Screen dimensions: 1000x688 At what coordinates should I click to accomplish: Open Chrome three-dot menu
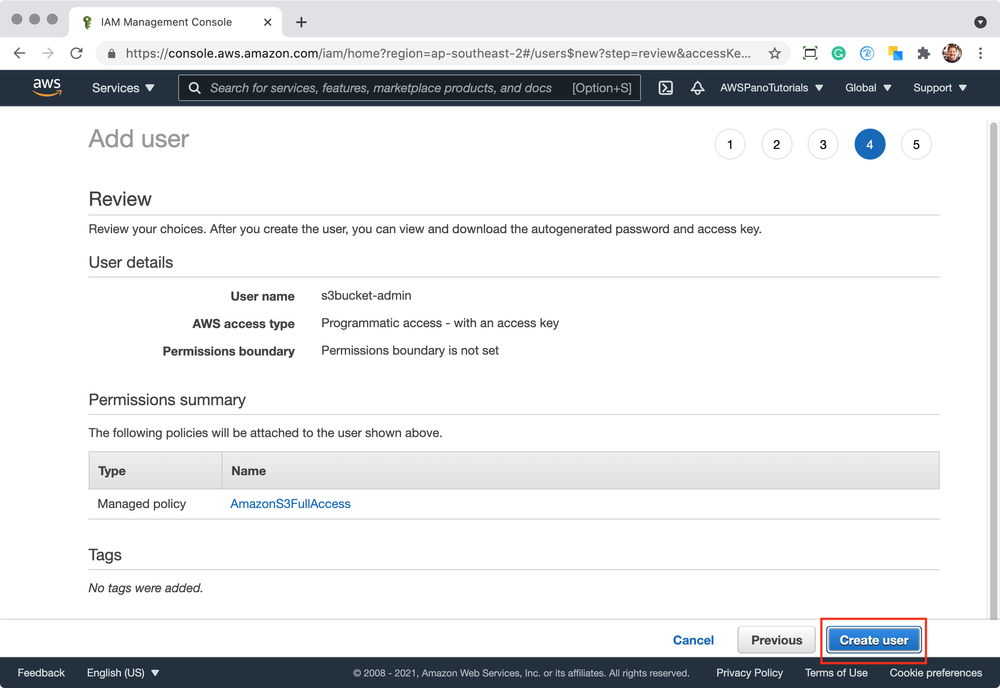980,54
